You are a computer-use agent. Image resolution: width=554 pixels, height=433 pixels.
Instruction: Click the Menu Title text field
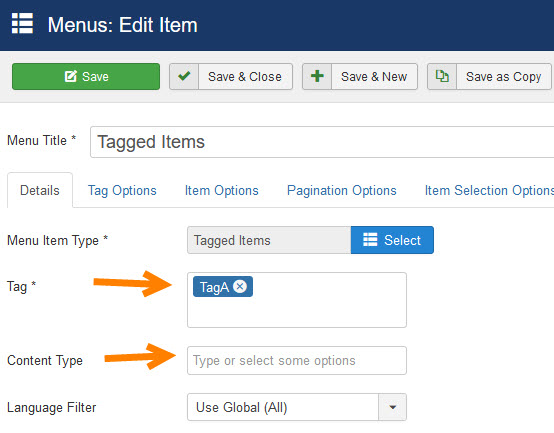[322, 142]
